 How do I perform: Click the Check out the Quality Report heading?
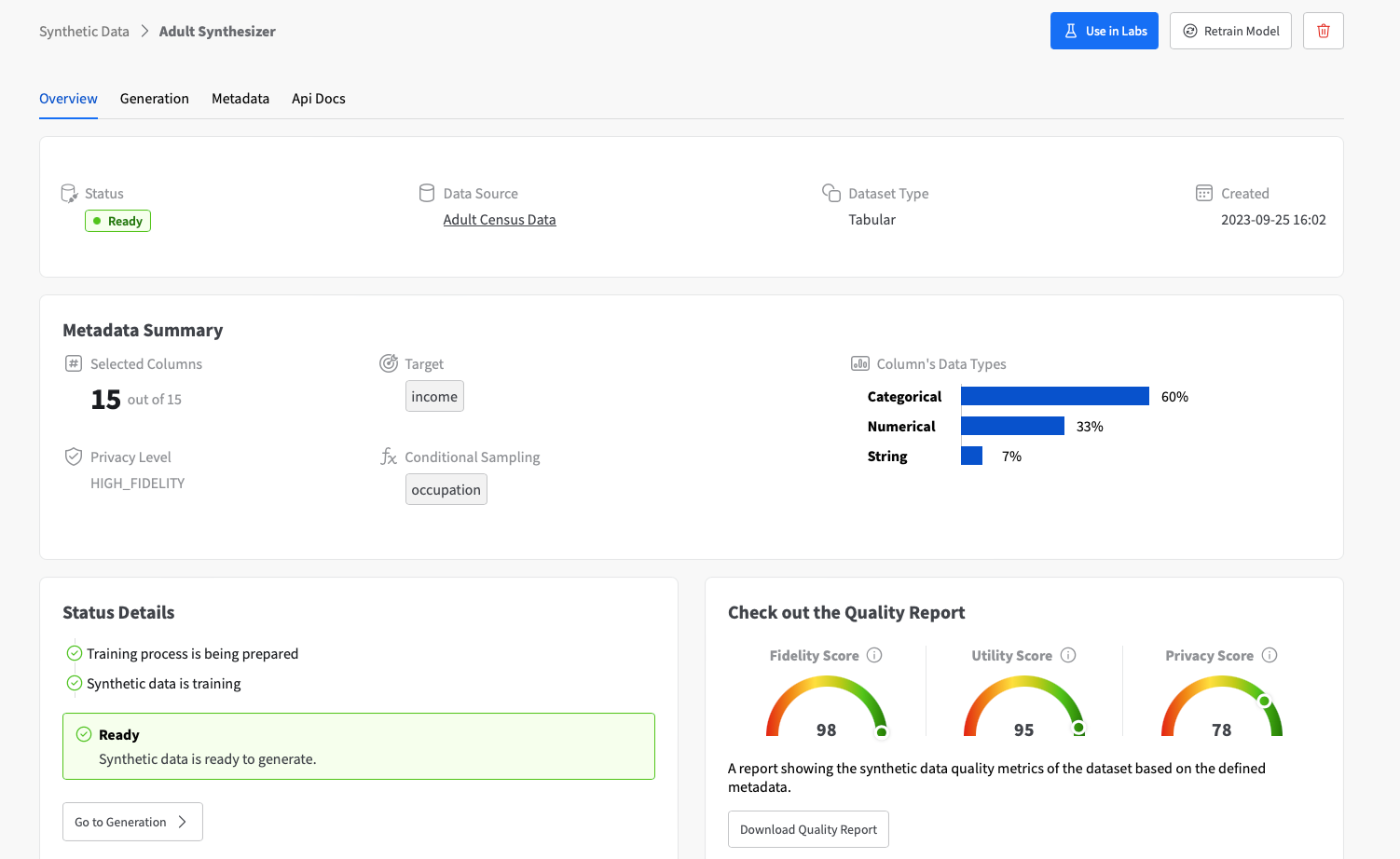846,613
